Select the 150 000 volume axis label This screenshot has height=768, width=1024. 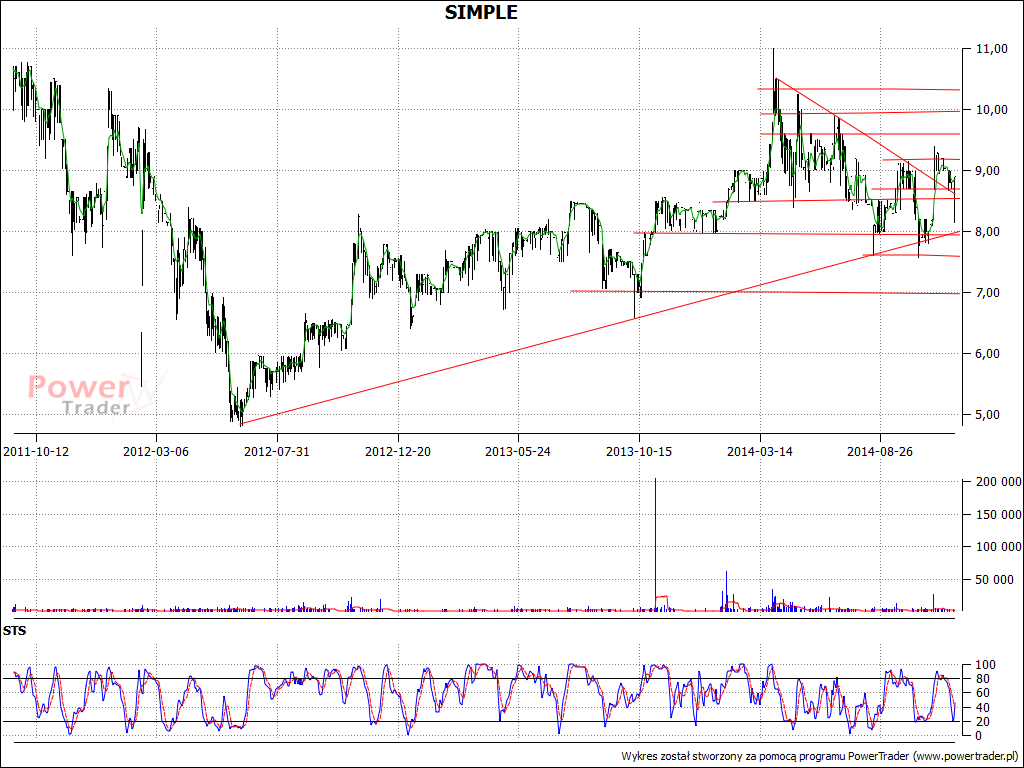999,515
